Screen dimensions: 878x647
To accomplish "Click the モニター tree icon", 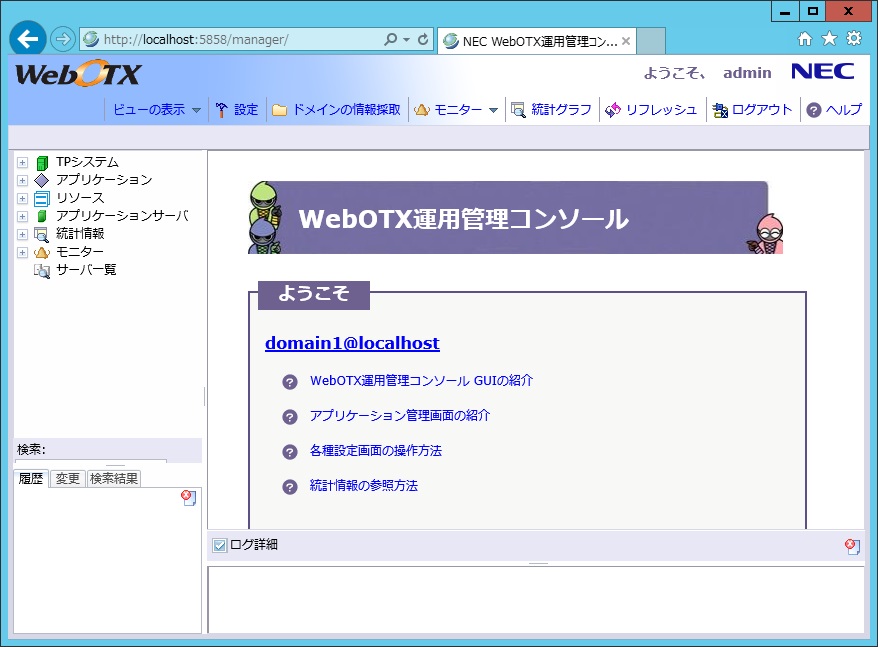I will (x=42, y=252).
